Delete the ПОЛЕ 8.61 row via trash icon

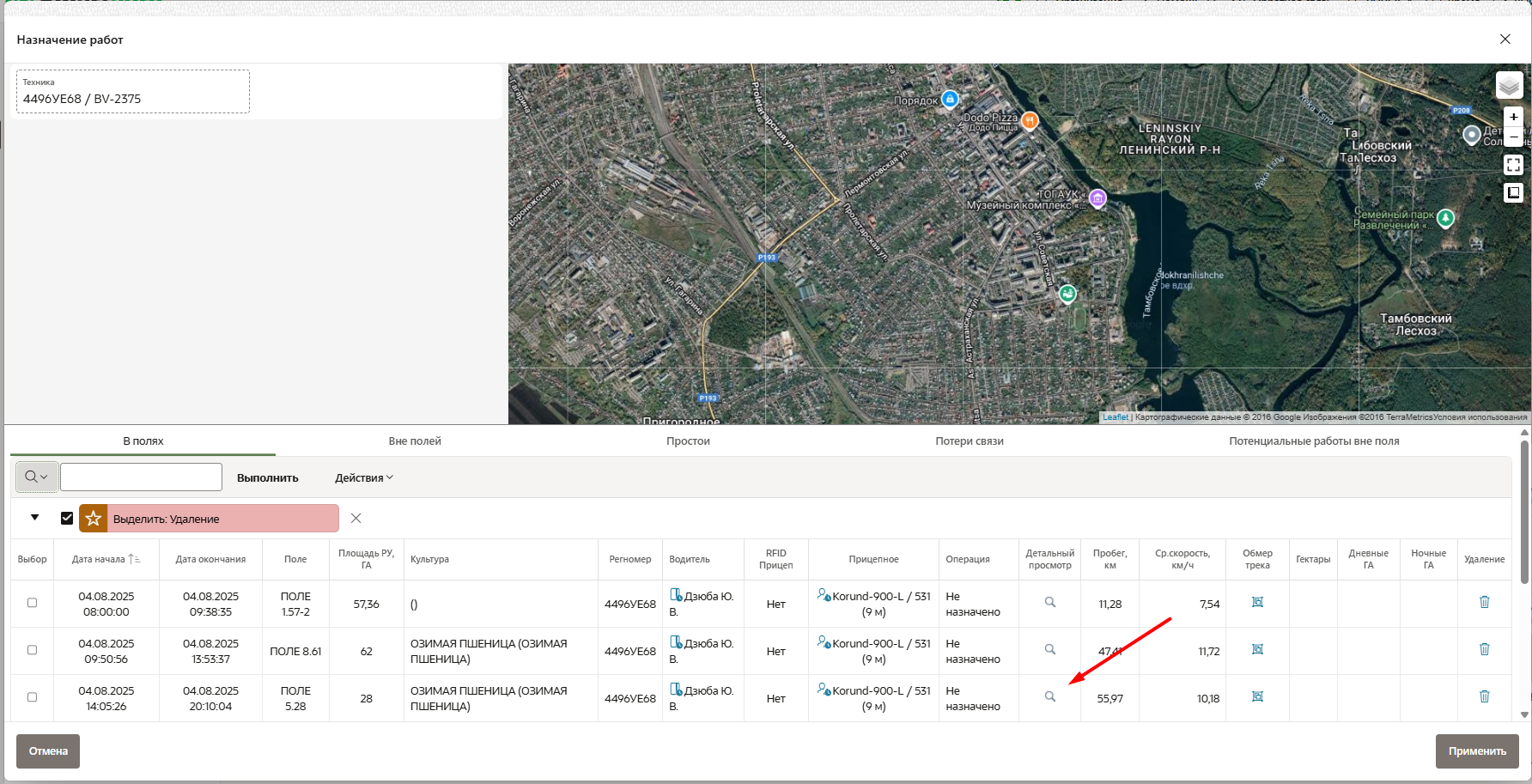[1484, 649]
